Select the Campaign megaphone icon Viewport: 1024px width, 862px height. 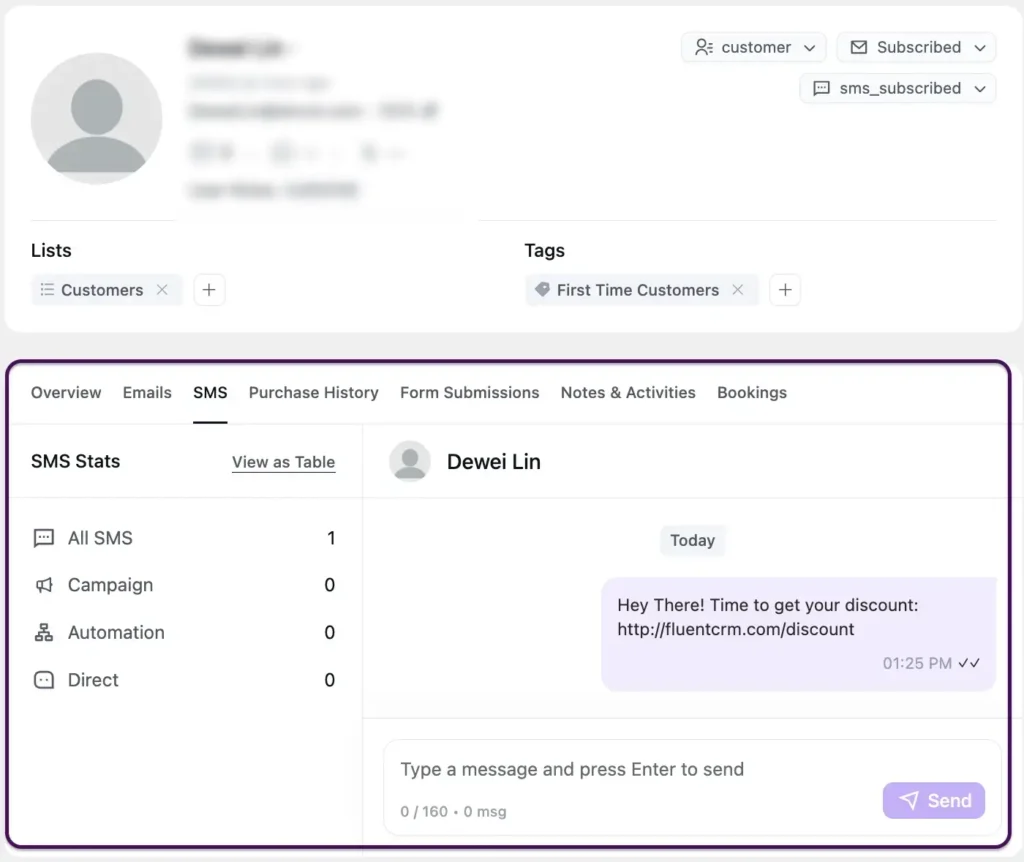tap(42, 585)
